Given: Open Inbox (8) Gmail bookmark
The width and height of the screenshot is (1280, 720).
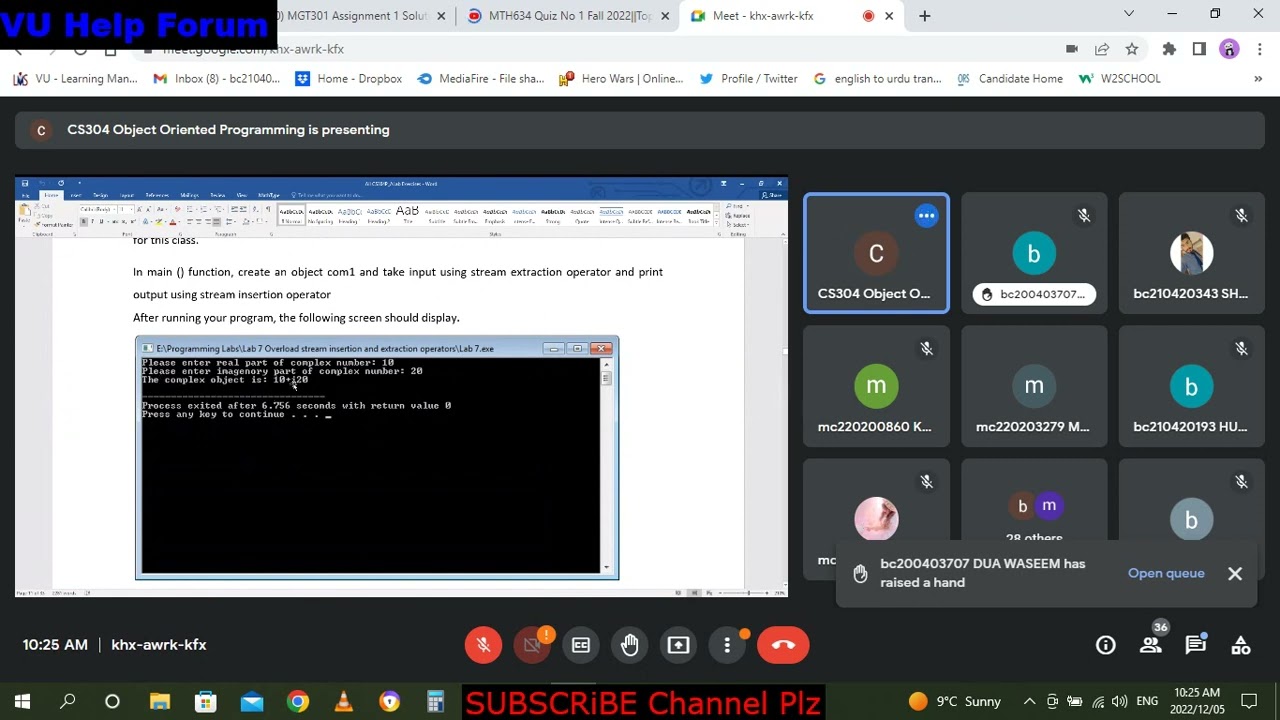Looking at the screenshot, I should pos(216,79).
